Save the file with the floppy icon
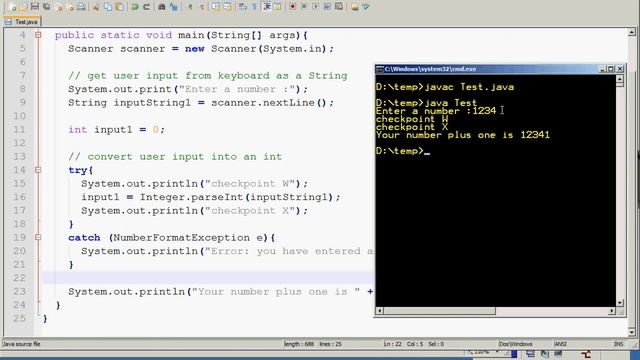 (35, 7)
